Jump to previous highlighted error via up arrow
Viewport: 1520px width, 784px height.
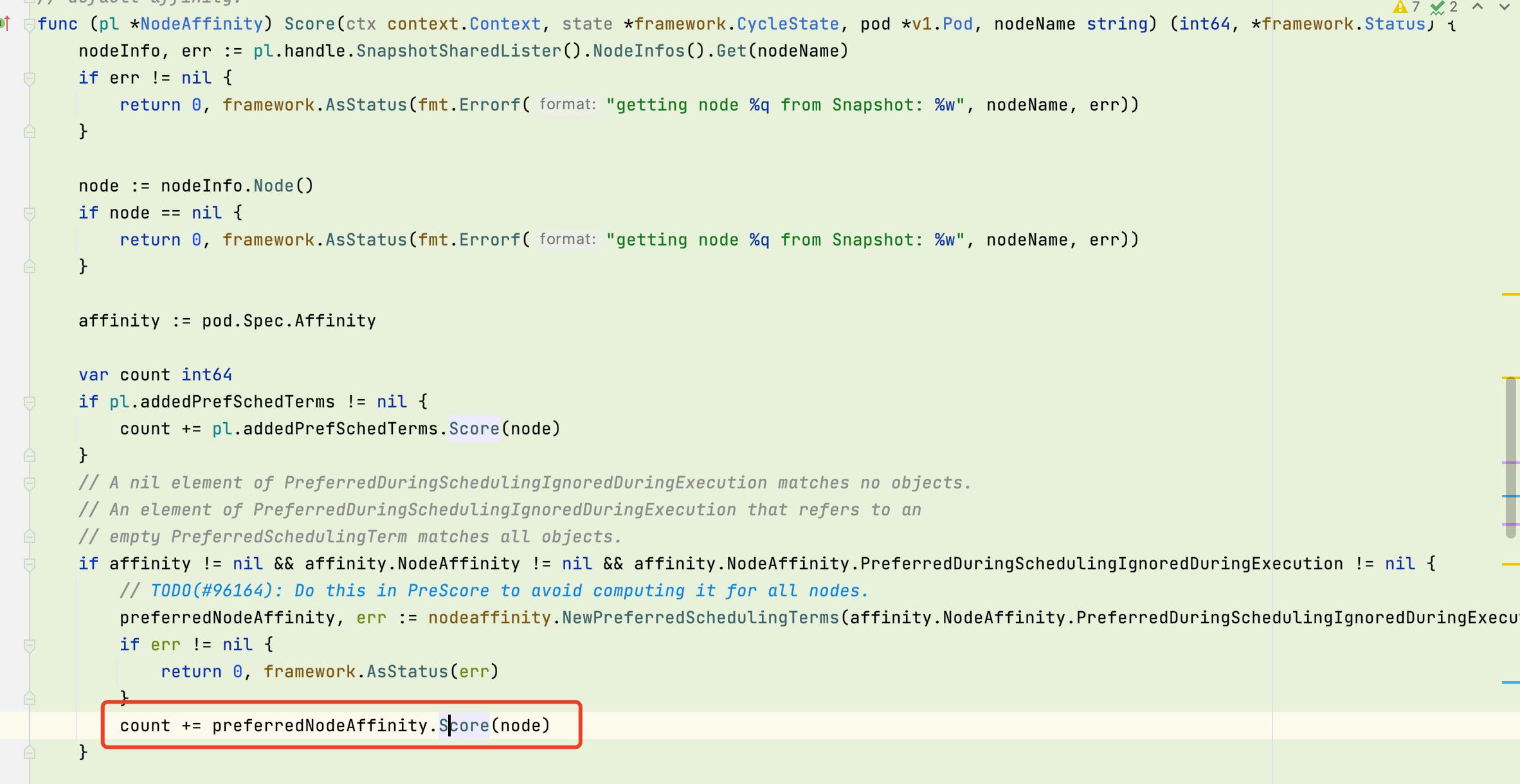point(1478,7)
